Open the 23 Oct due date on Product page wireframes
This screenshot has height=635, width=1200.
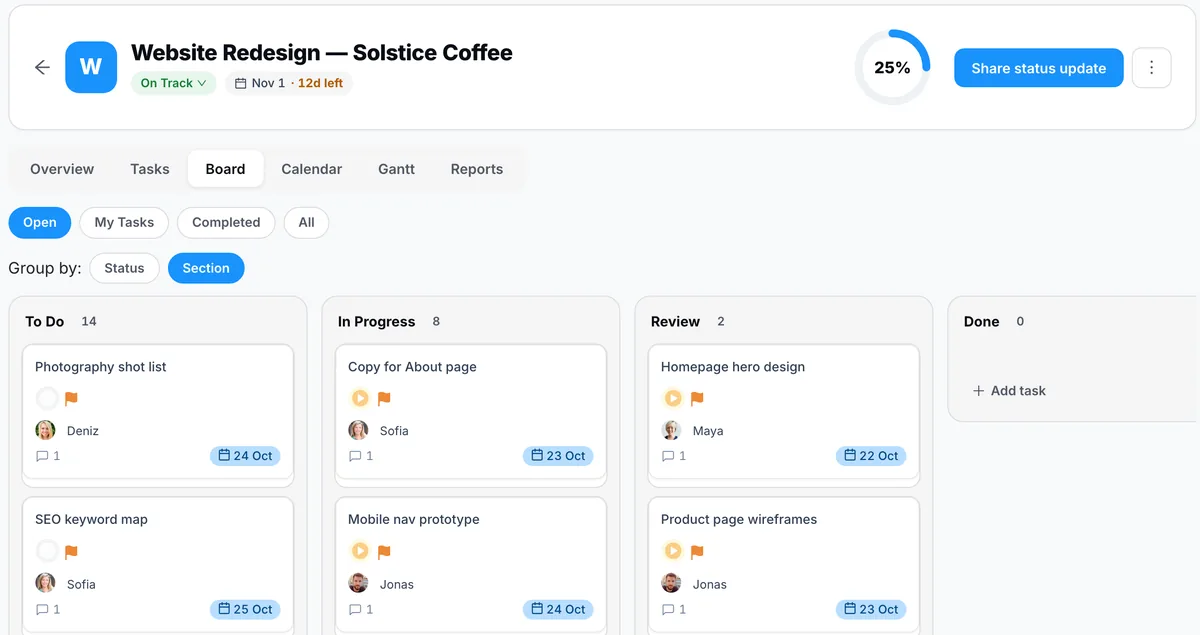(871, 609)
